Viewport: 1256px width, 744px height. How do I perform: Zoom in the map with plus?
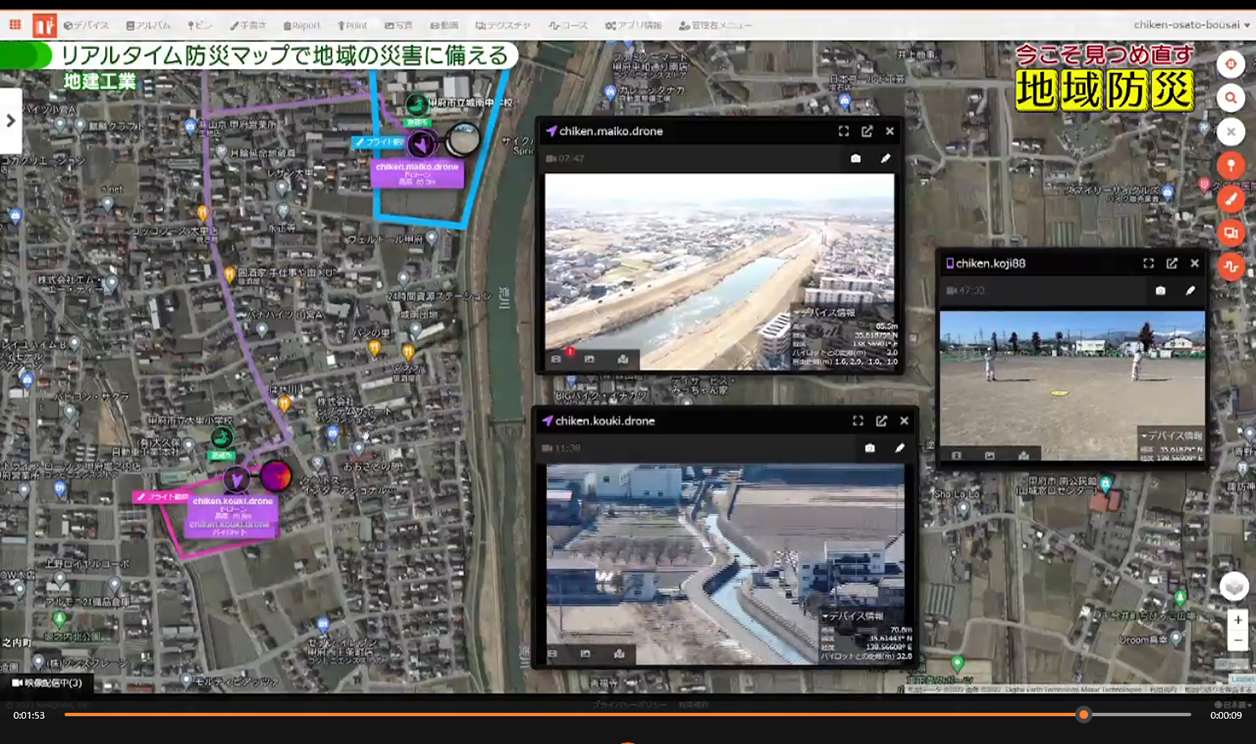1238,620
